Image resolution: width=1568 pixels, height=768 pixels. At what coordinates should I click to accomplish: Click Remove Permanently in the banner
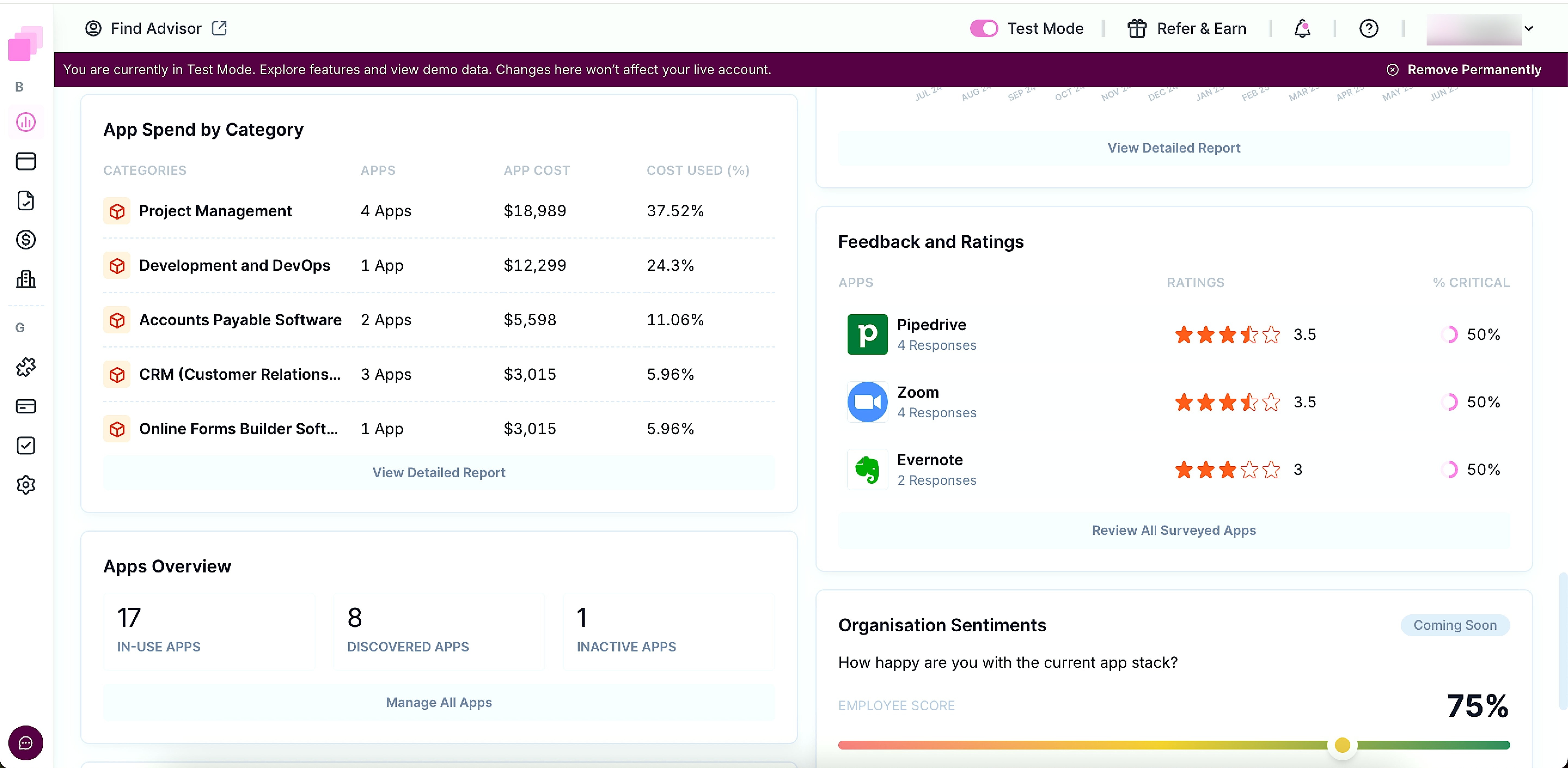coord(1464,70)
